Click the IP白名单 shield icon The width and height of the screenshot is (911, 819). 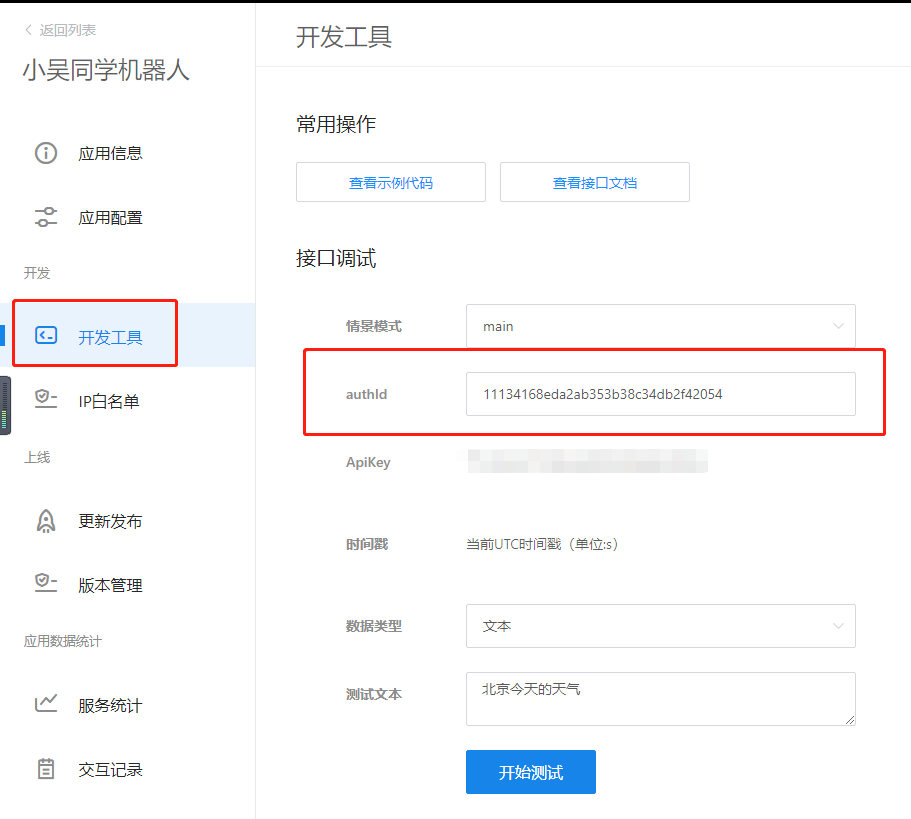(45, 400)
